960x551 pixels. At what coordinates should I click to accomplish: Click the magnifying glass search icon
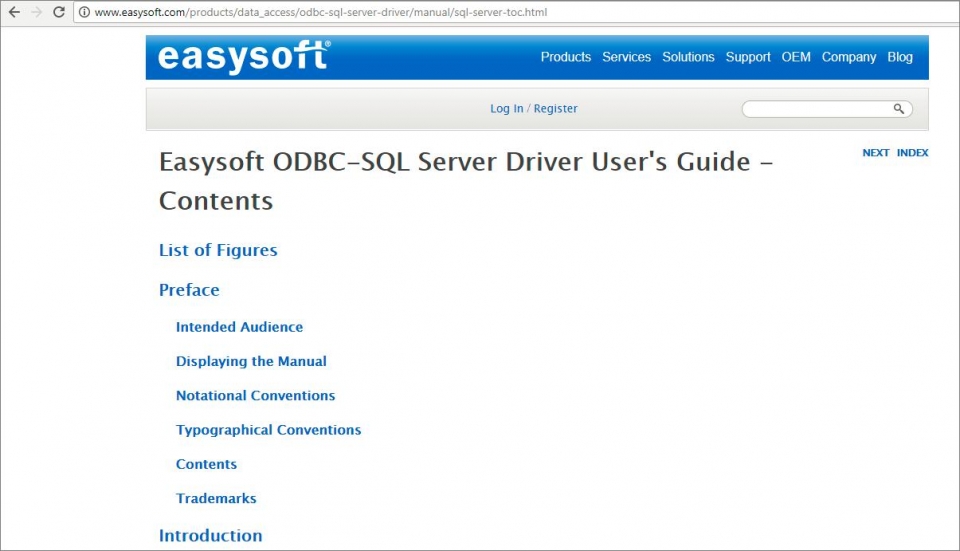[898, 109]
